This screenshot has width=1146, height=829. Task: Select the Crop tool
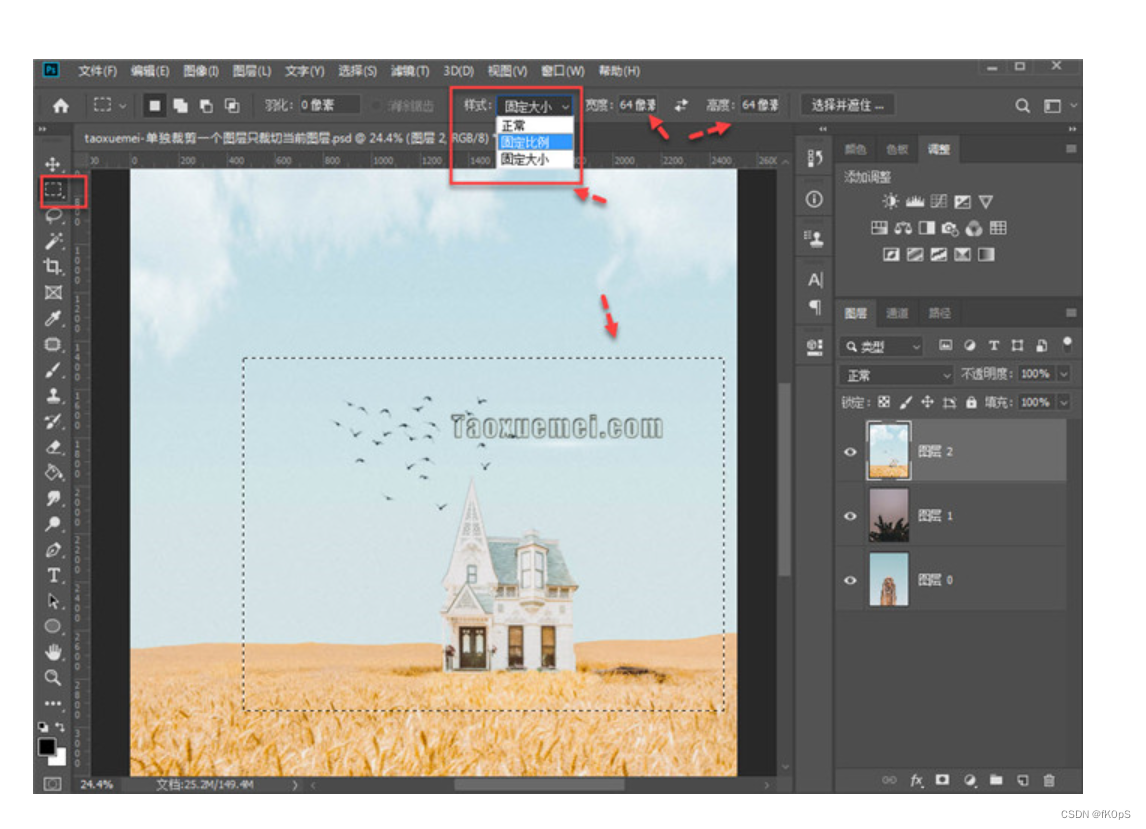point(53,267)
